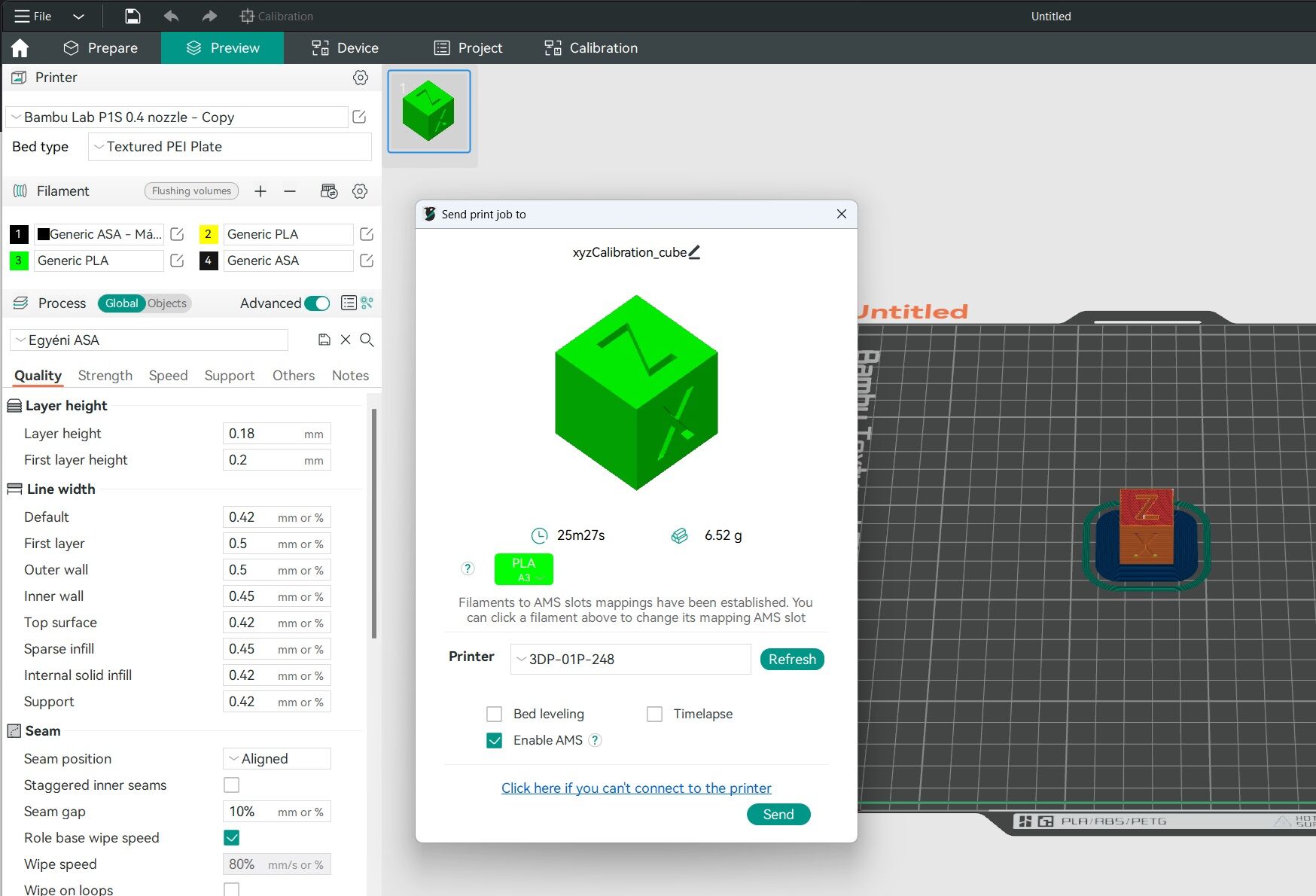Click the Enable AMS help icon
This screenshot has height=896, width=1316.
(x=595, y=740)
